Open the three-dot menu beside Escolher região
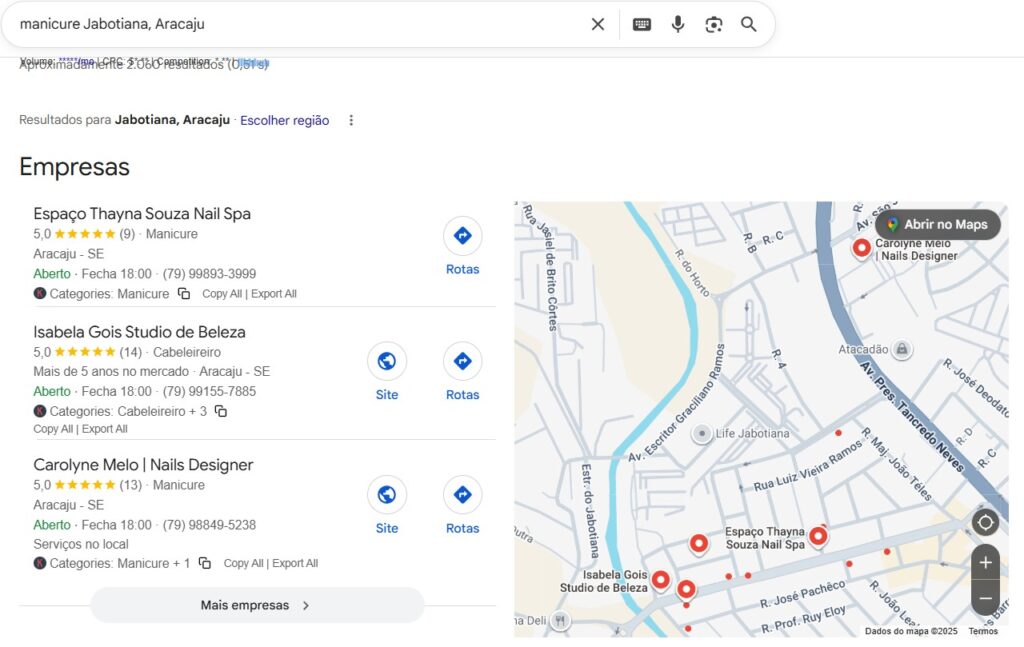Viewport: 1024px width, 647px height. [x=351, y=120]
